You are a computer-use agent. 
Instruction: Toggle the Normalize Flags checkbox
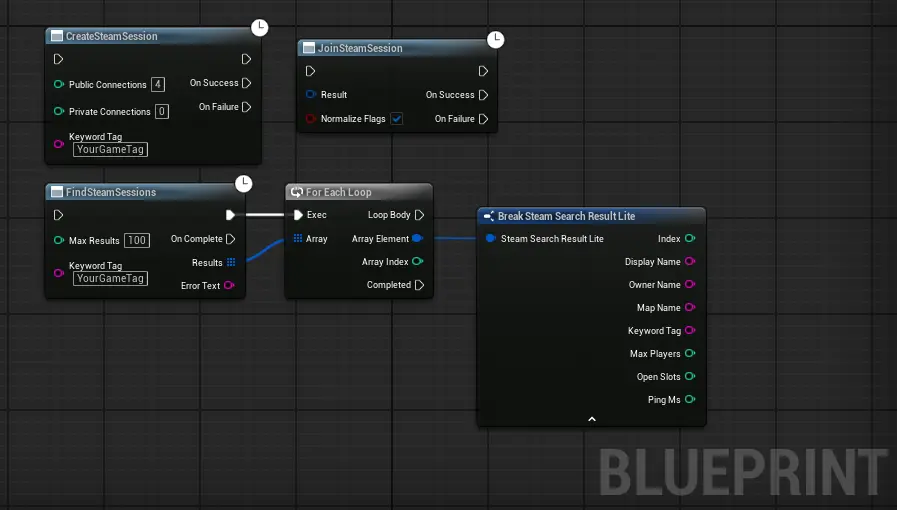click(396, 119)
